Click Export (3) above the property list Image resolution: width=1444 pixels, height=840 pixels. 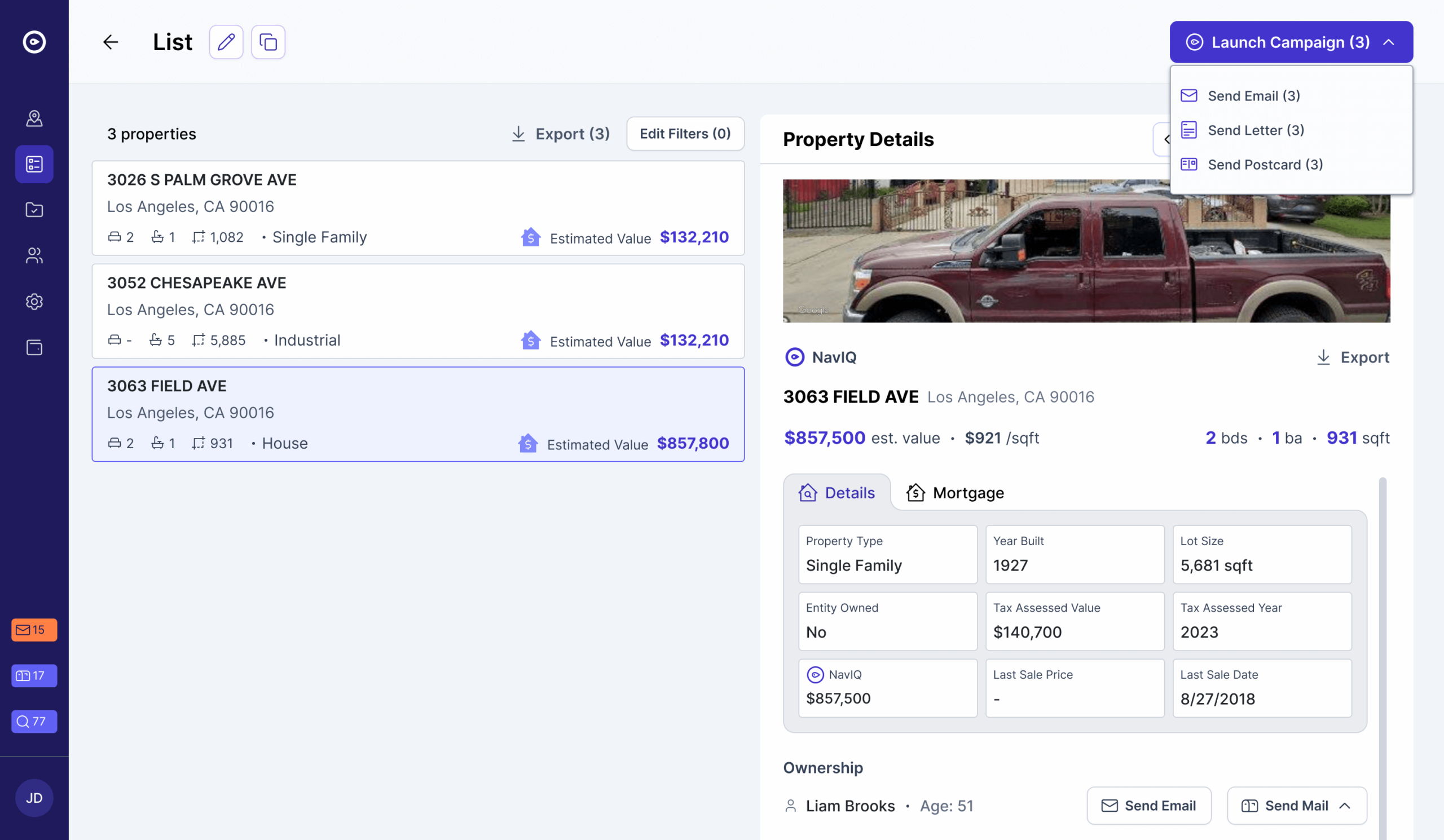pos(560,134)
